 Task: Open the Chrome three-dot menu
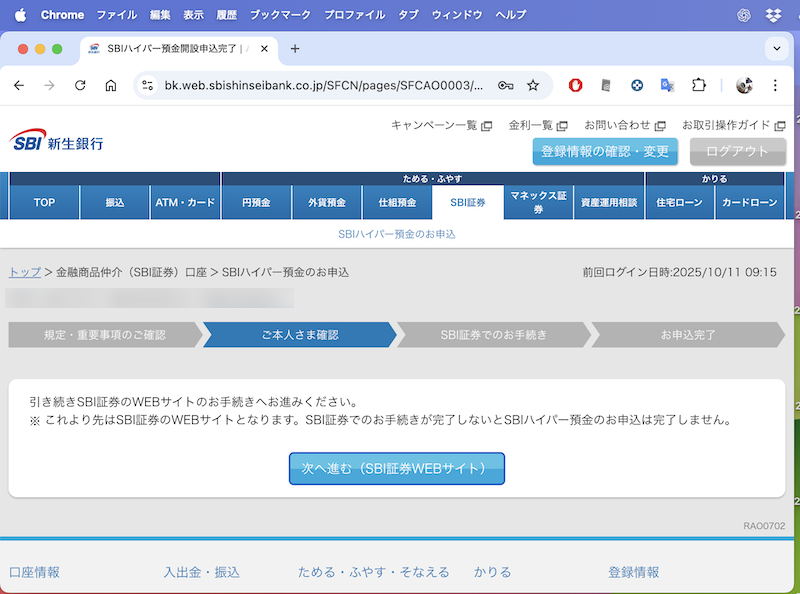pyautogui.click(x=777, y=86)
